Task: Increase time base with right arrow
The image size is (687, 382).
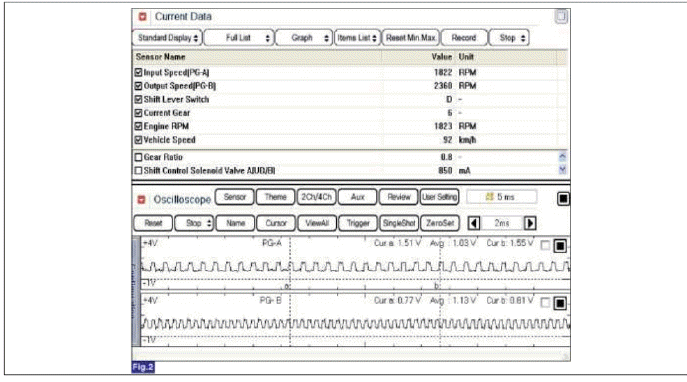Action: coord(530,223)
